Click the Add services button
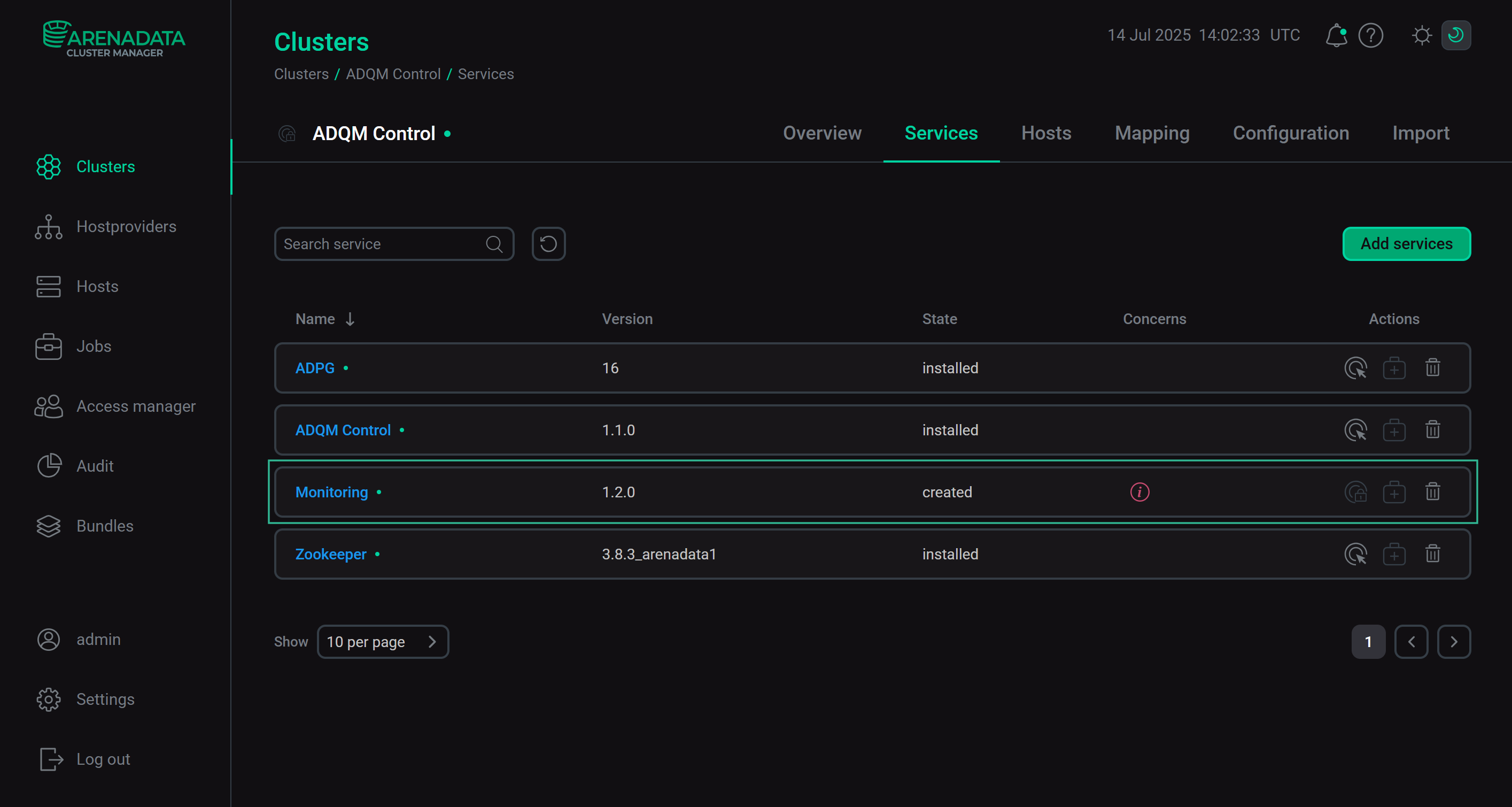The height and width of the screenshot is (807, 1512). [1406, 244]
